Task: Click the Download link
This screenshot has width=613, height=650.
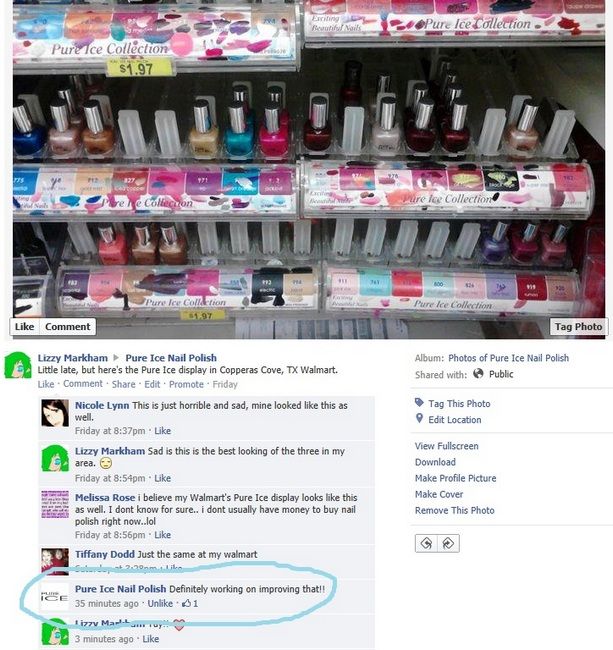Action: coord(435,462)
